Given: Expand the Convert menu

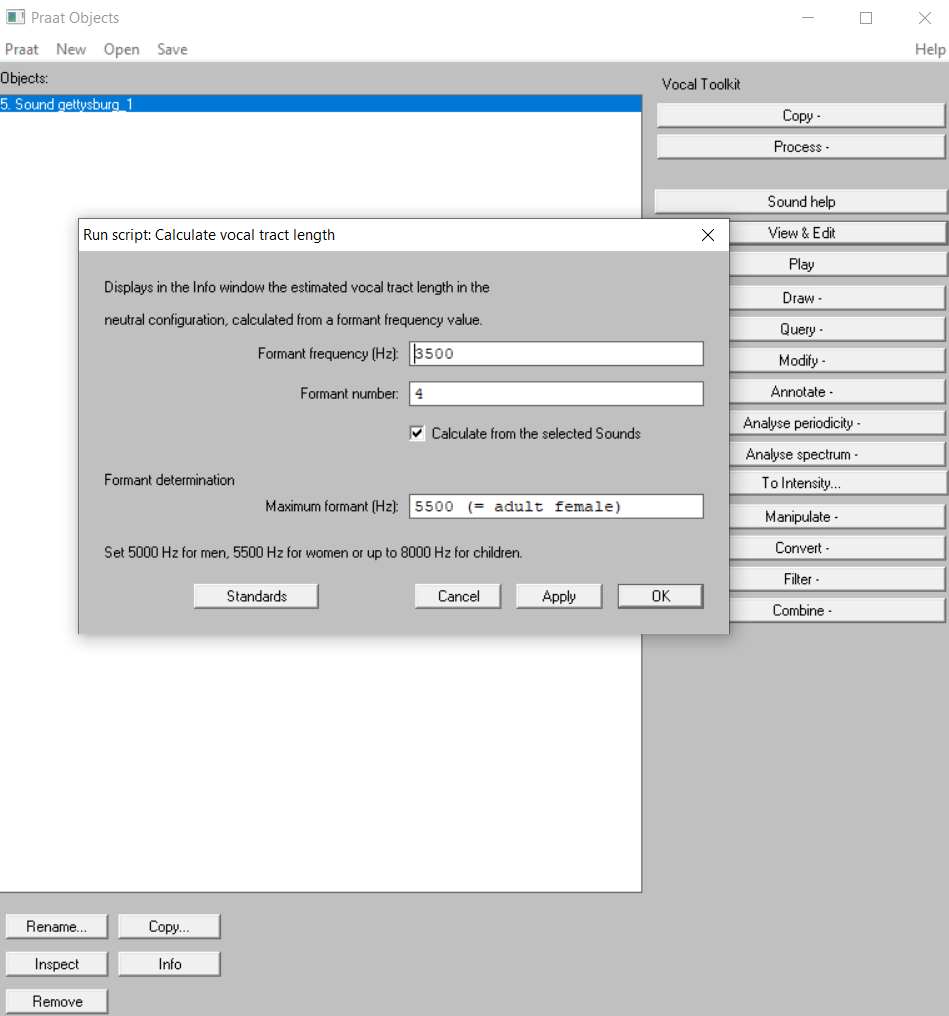Looking at the screenshot, I should click(838, 548).
